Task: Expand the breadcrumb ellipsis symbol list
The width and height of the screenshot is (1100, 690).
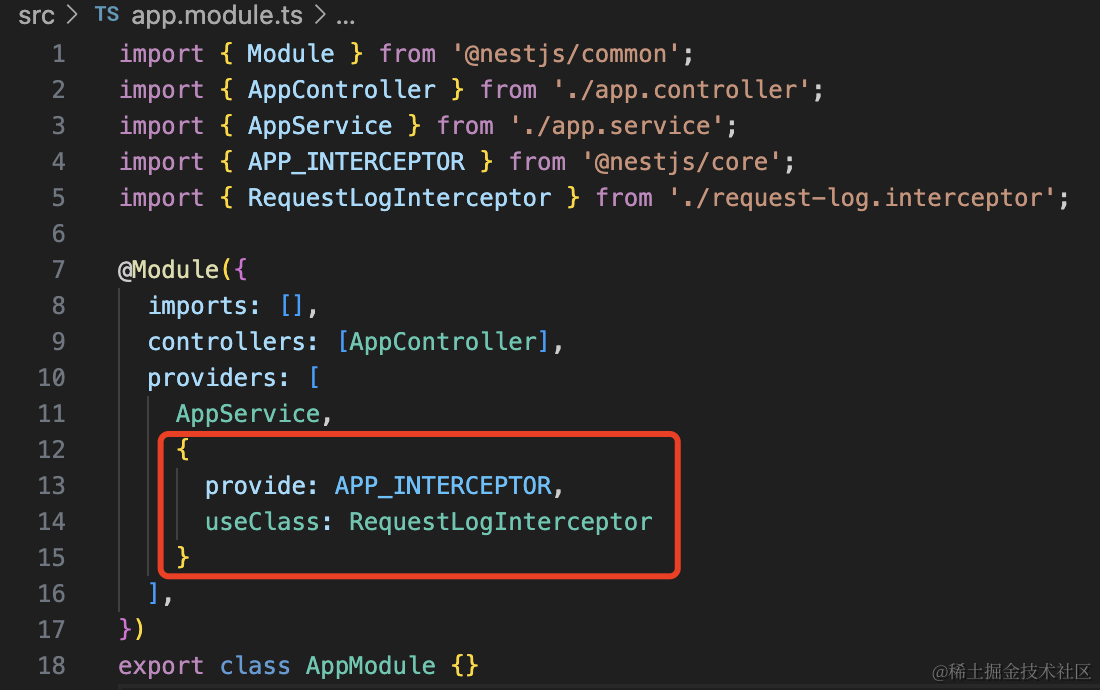Action: 345,15
